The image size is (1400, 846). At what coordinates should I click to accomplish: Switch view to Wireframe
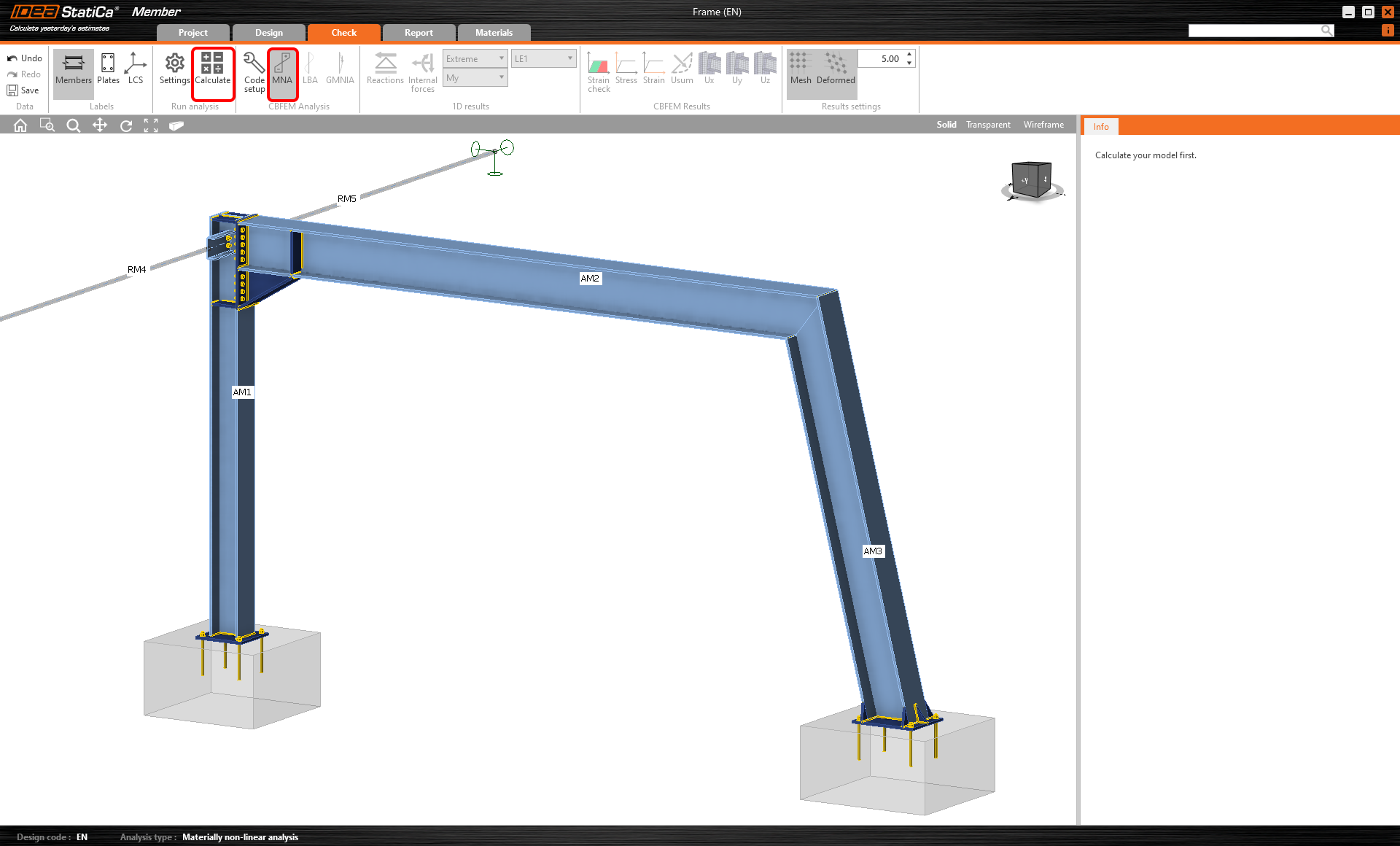coord(1043,125)
